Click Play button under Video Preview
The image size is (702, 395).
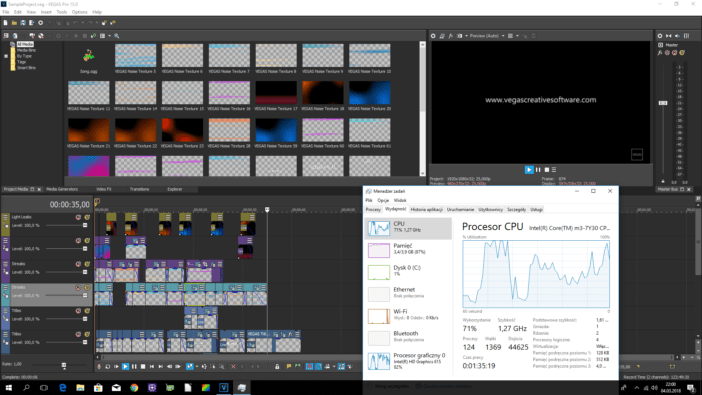coord(529,170)
